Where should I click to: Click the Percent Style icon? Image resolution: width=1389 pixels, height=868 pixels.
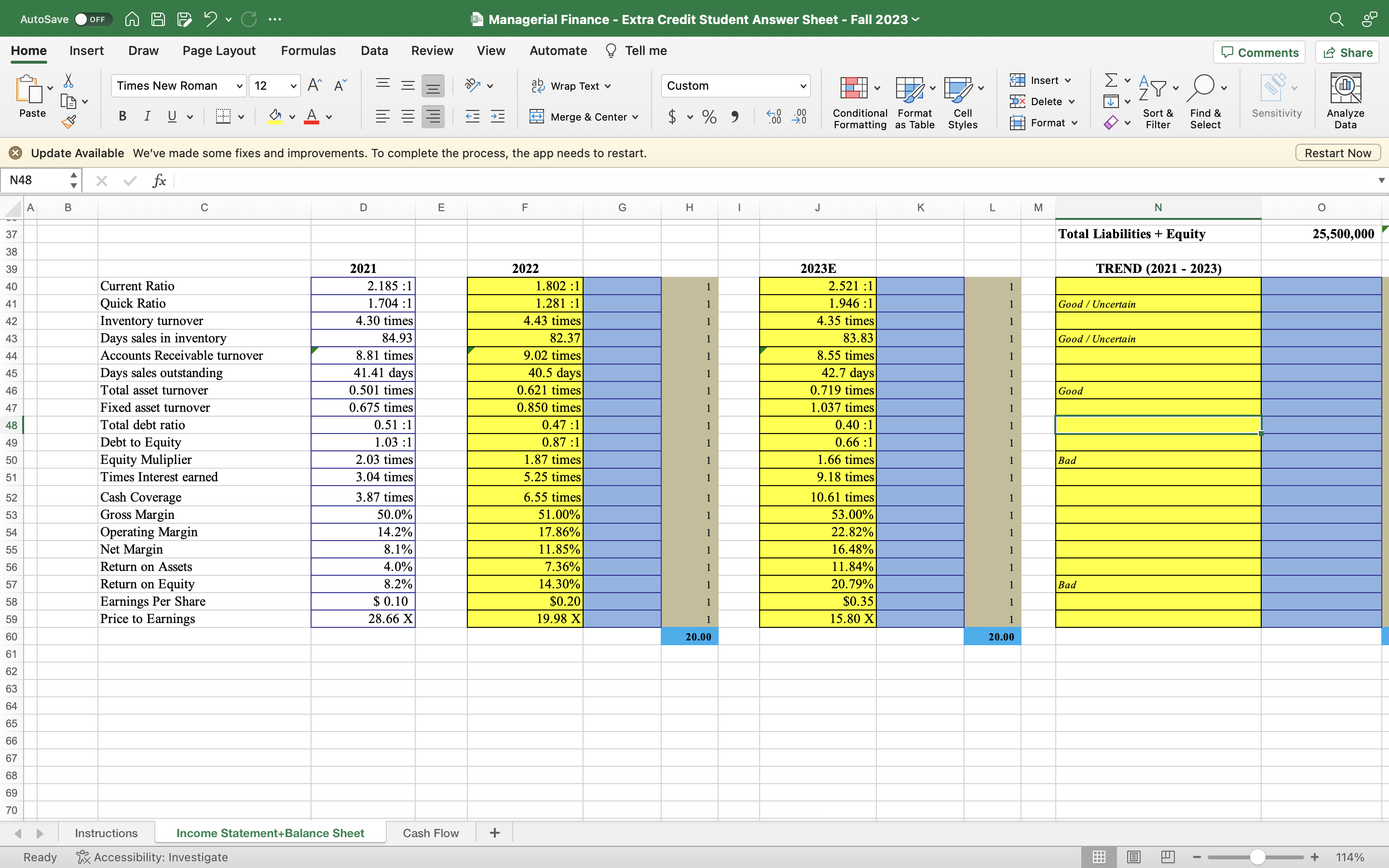point(709,117)
